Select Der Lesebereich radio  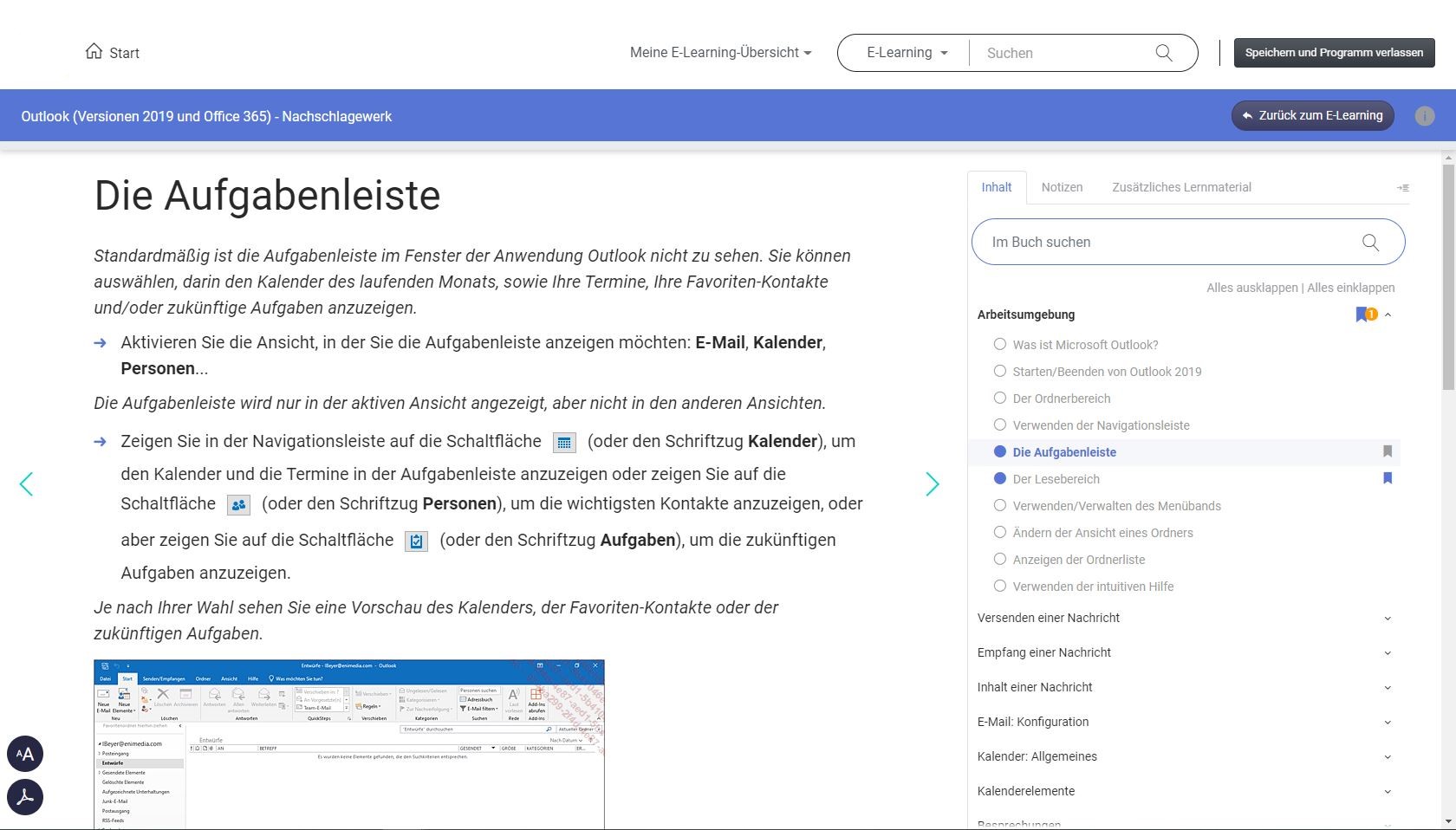pos(999,478)
